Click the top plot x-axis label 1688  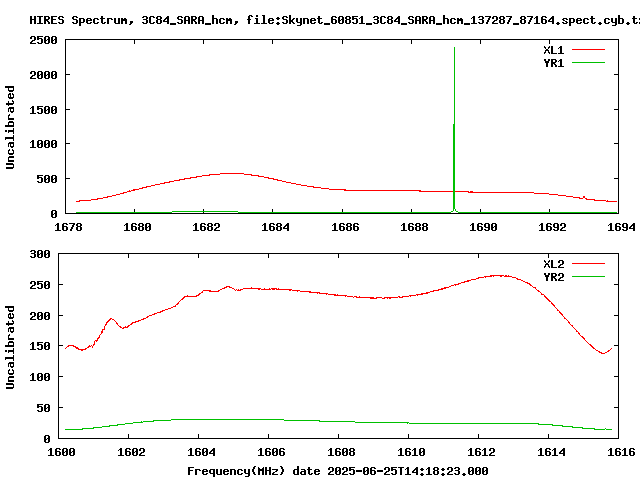tap(414, 227)
